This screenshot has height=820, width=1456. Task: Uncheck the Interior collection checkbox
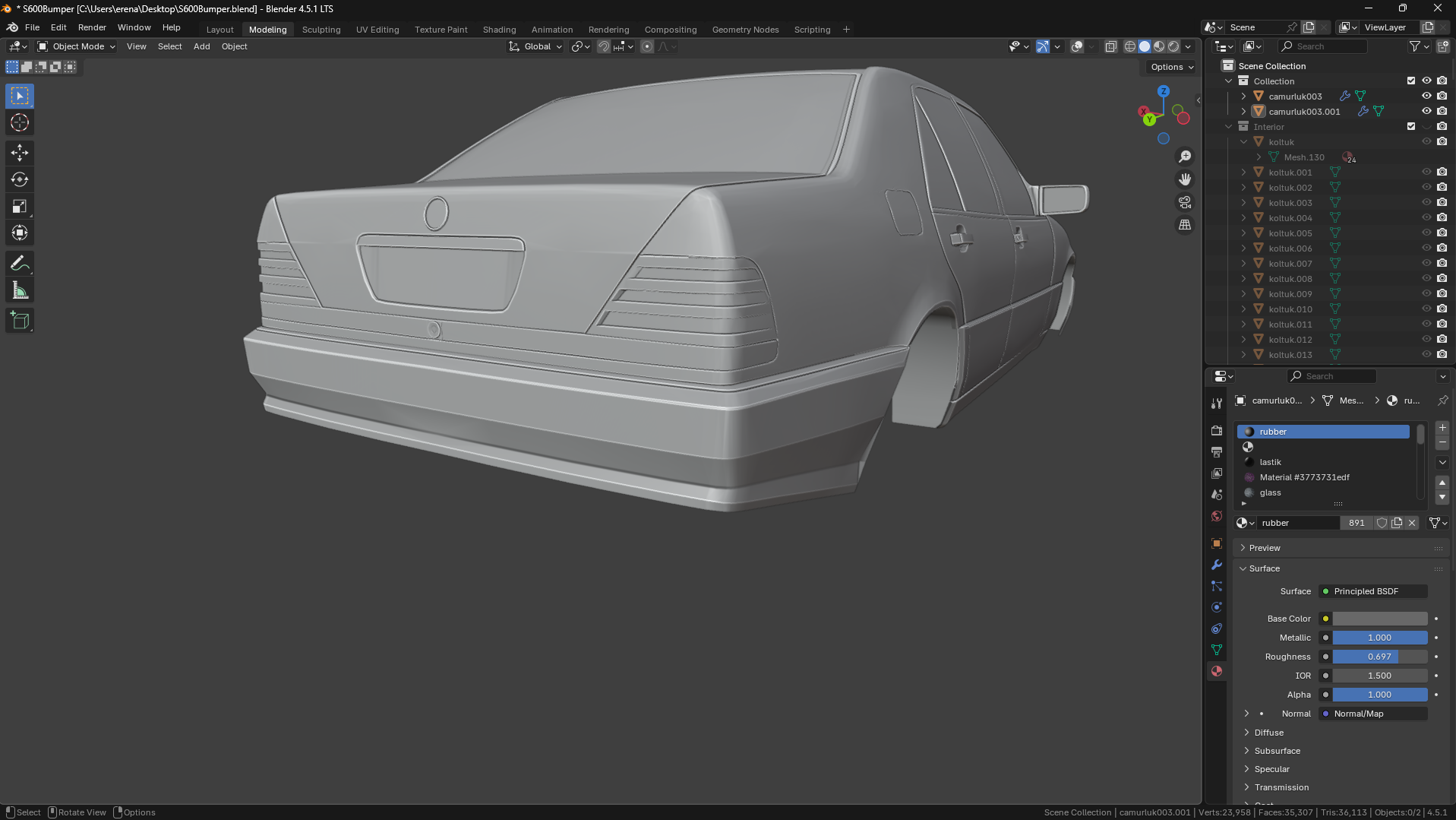[1411, 127]
